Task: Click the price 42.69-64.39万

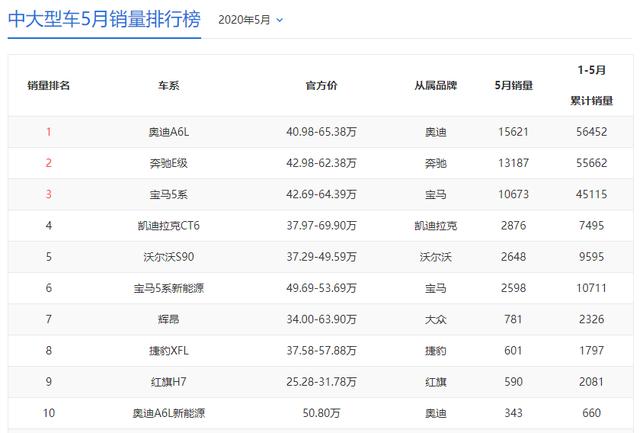Action: [x=321, y=194]
